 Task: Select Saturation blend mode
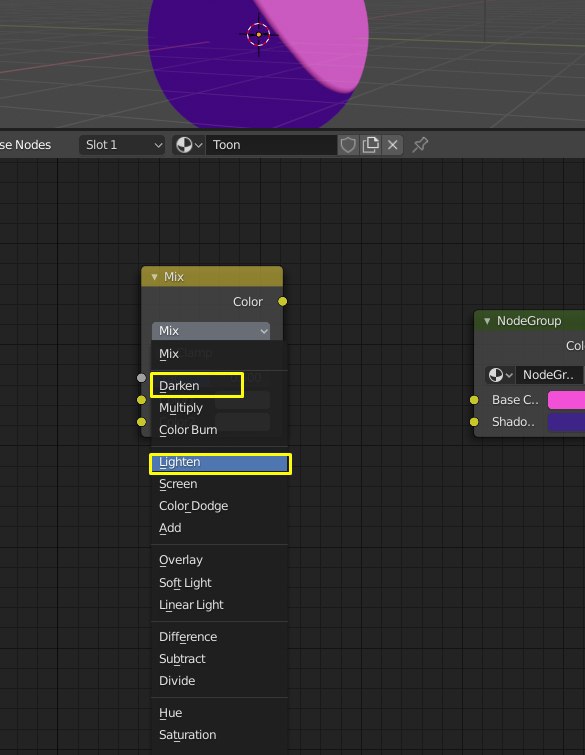tap(220, 735)
